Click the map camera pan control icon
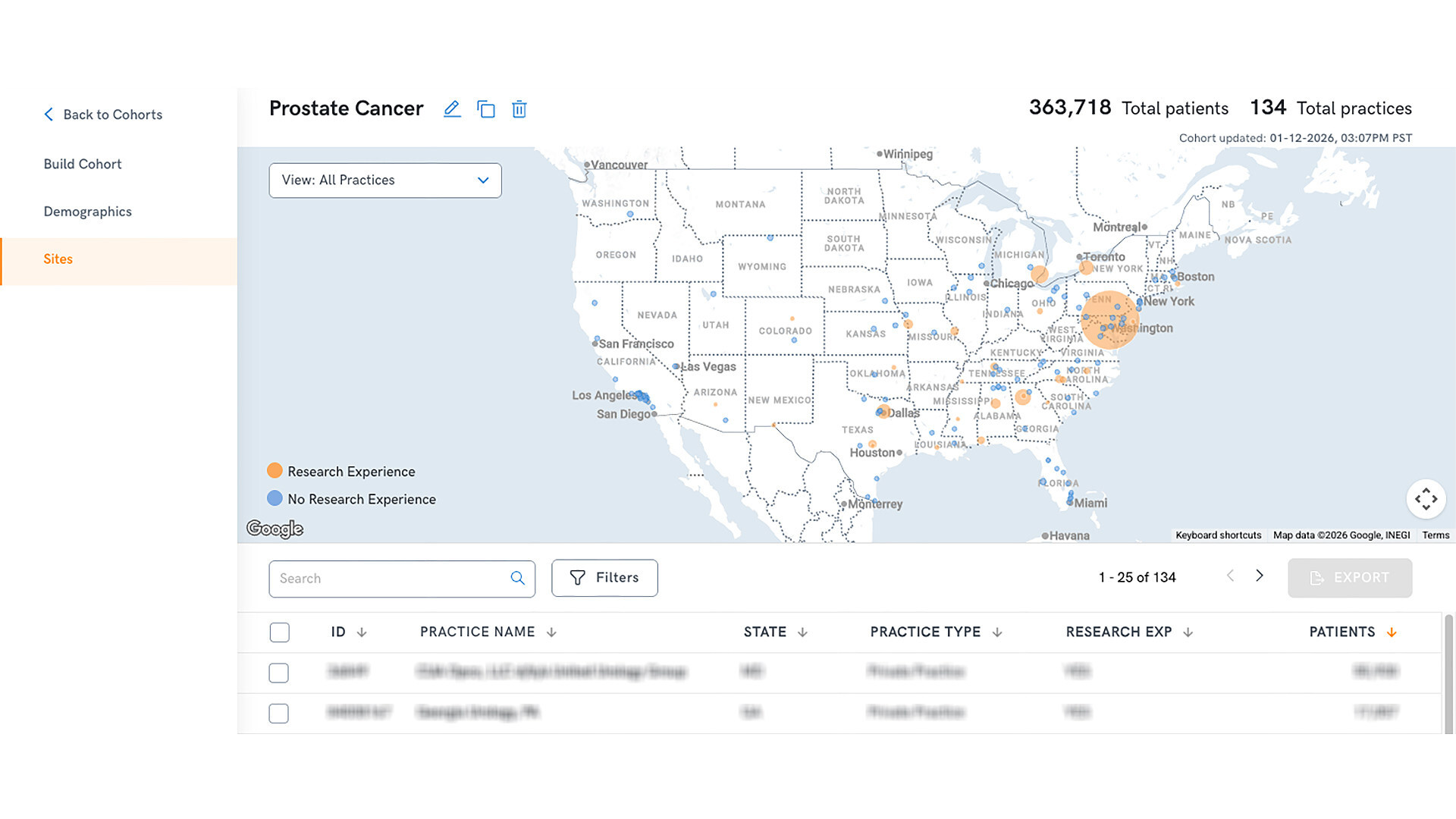This screenshot has height=819, width=1456. tap(1426, 499)
